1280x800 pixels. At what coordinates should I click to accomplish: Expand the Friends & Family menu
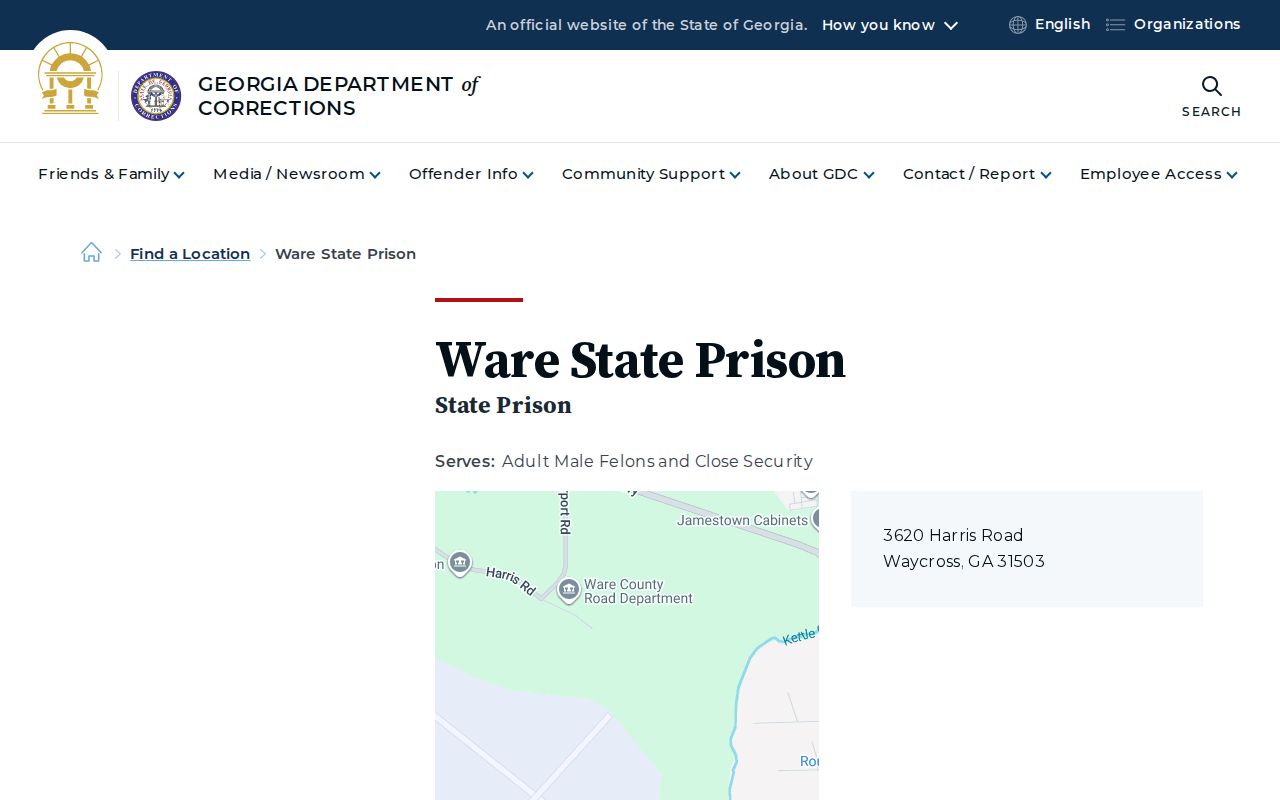point(111,174)
